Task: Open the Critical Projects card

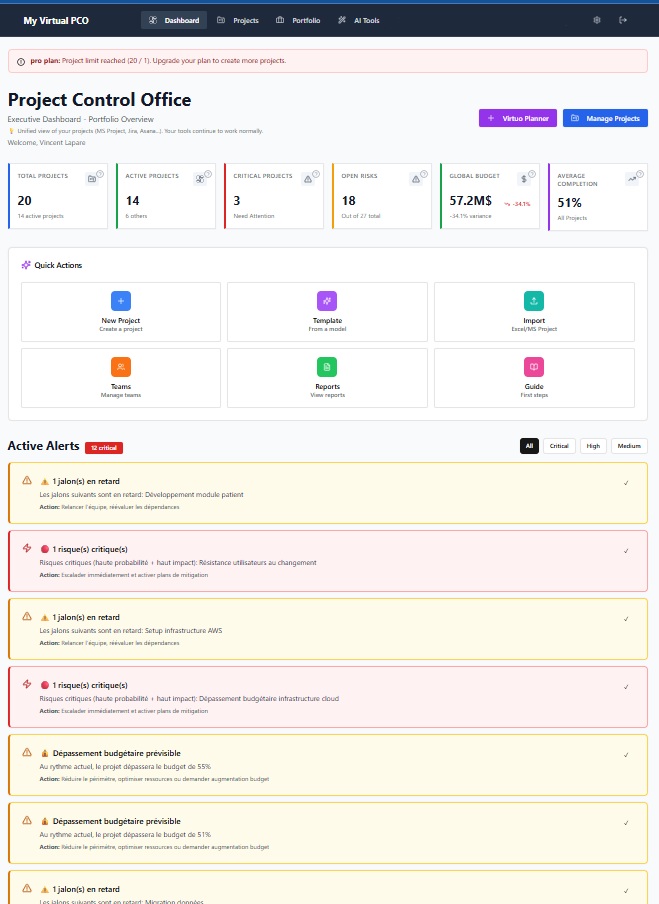Action: tap(274, 196)
